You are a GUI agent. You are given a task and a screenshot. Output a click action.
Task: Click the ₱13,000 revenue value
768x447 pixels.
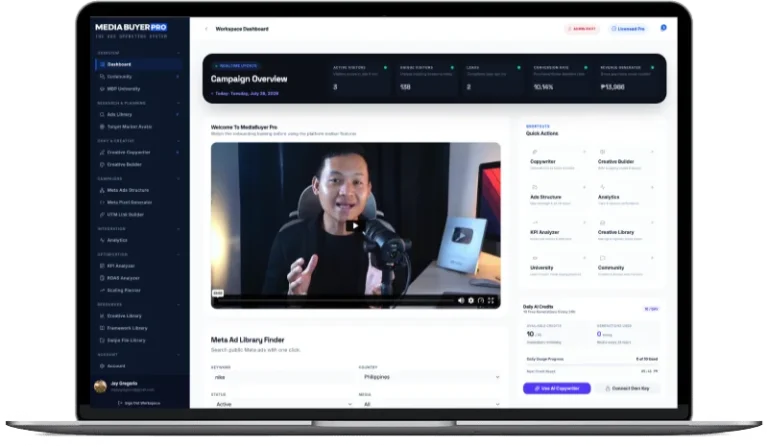[612, 87]
